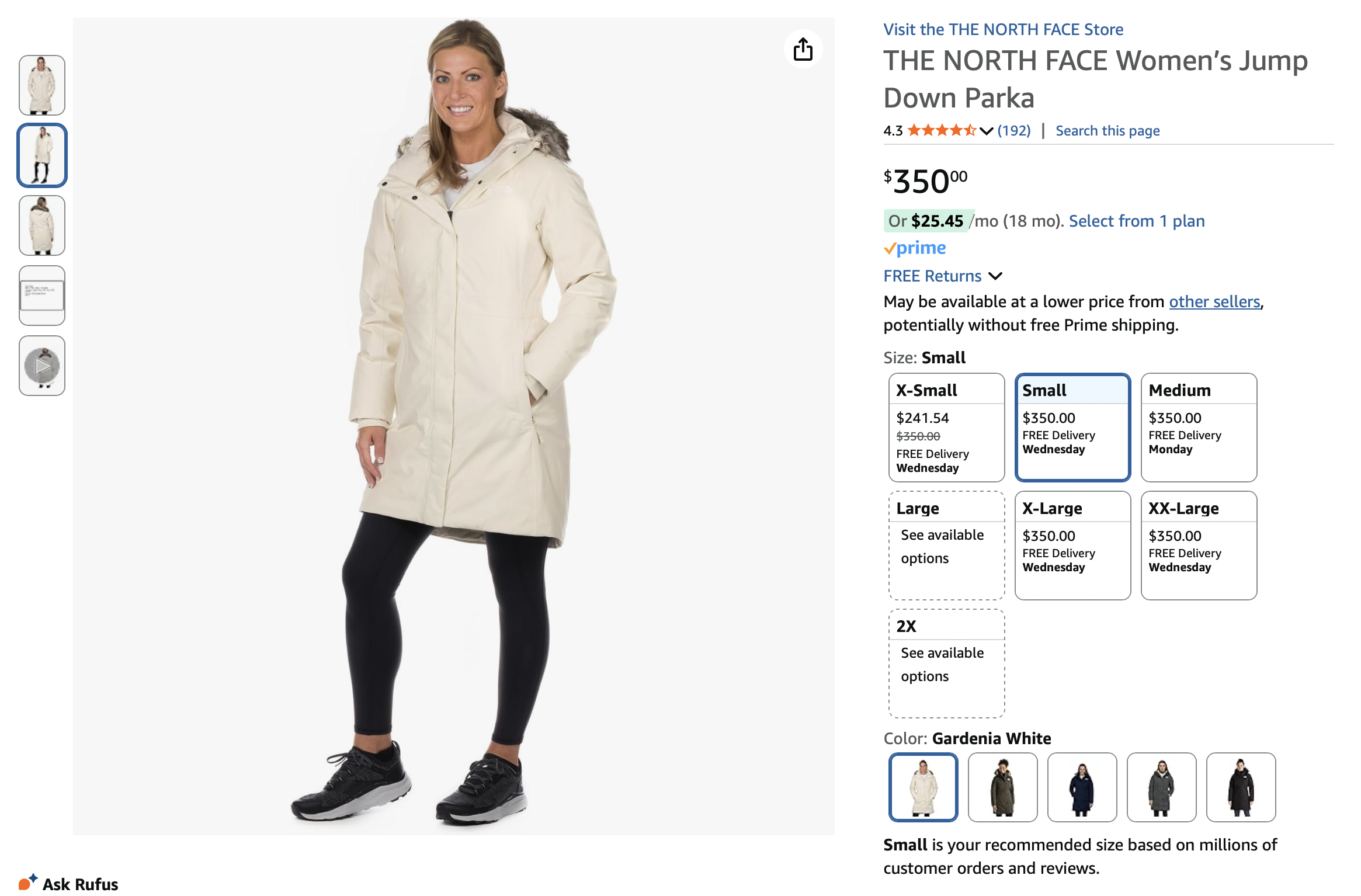Select size X-Small

(x=946, y=428)
